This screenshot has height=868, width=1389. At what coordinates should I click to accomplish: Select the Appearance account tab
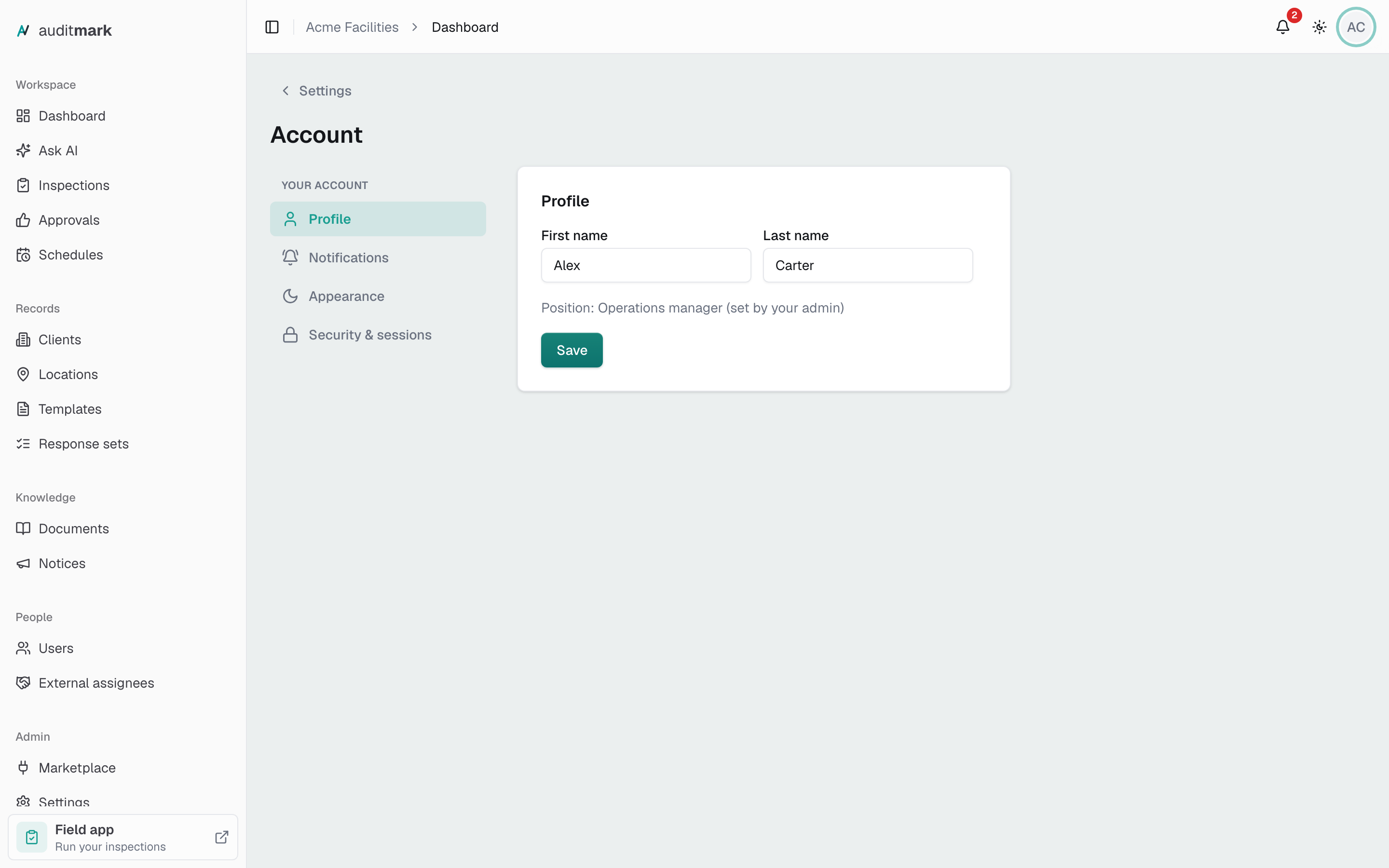tap(378, 296)
